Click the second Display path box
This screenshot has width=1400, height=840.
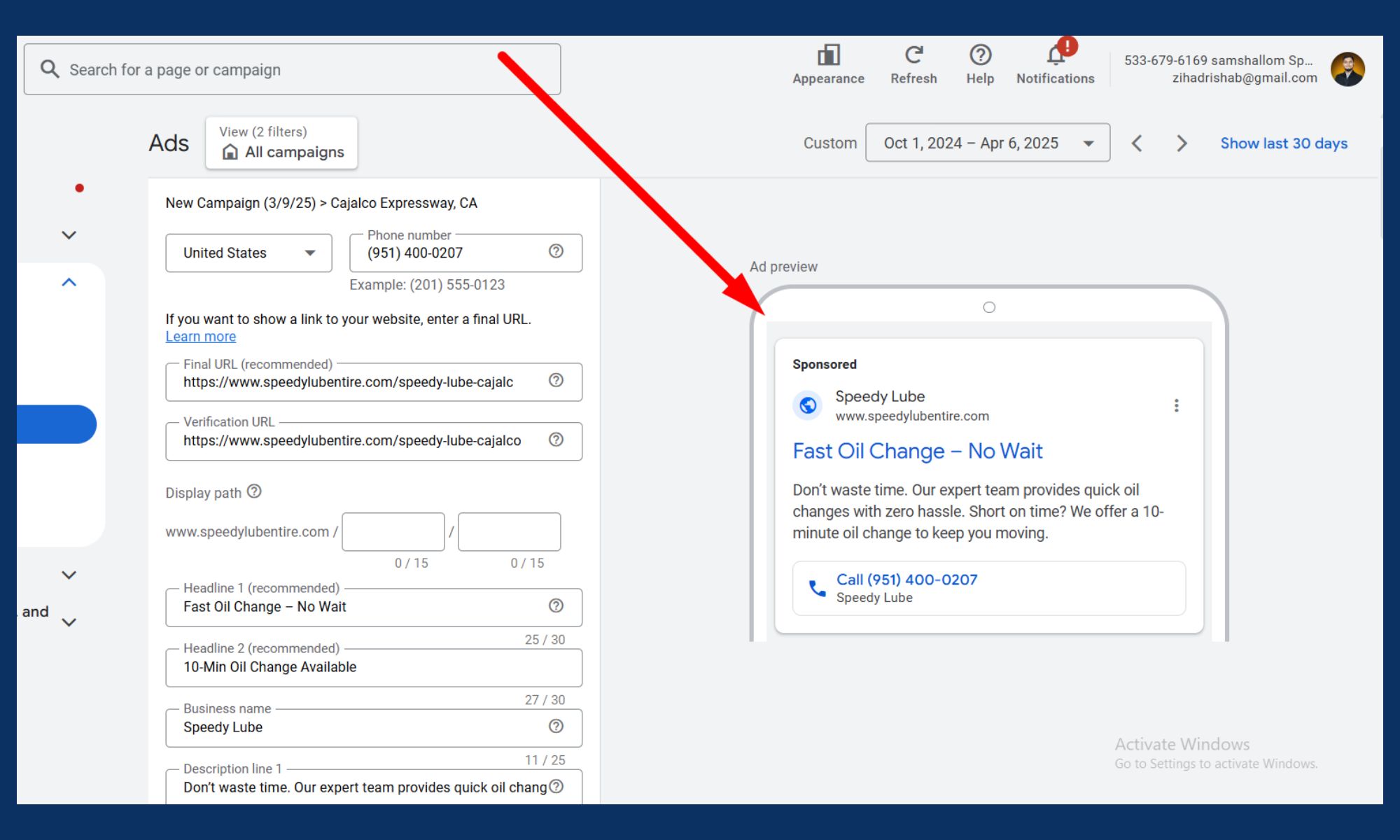coord(510,532)
